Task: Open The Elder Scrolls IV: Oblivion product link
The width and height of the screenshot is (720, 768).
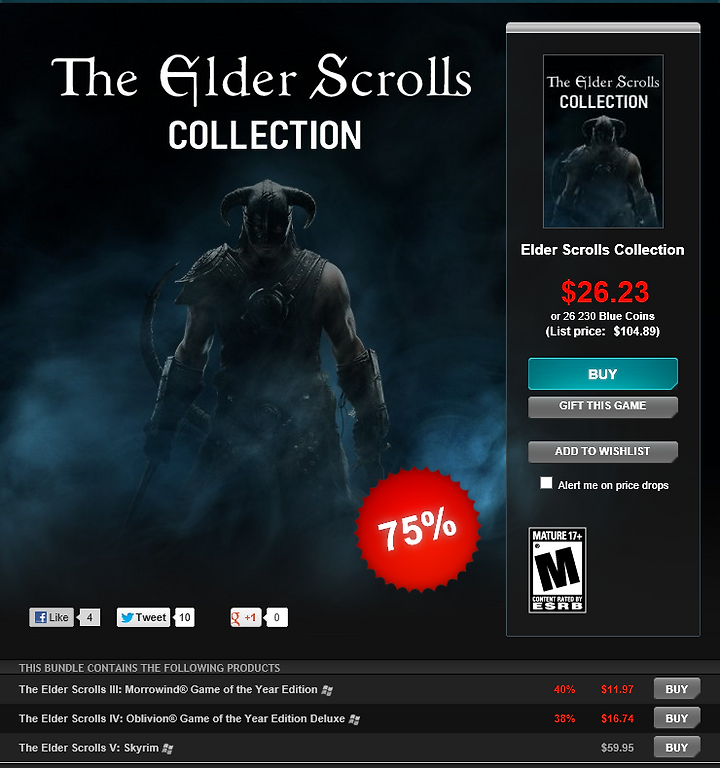Action: click(x=182, y=719)
